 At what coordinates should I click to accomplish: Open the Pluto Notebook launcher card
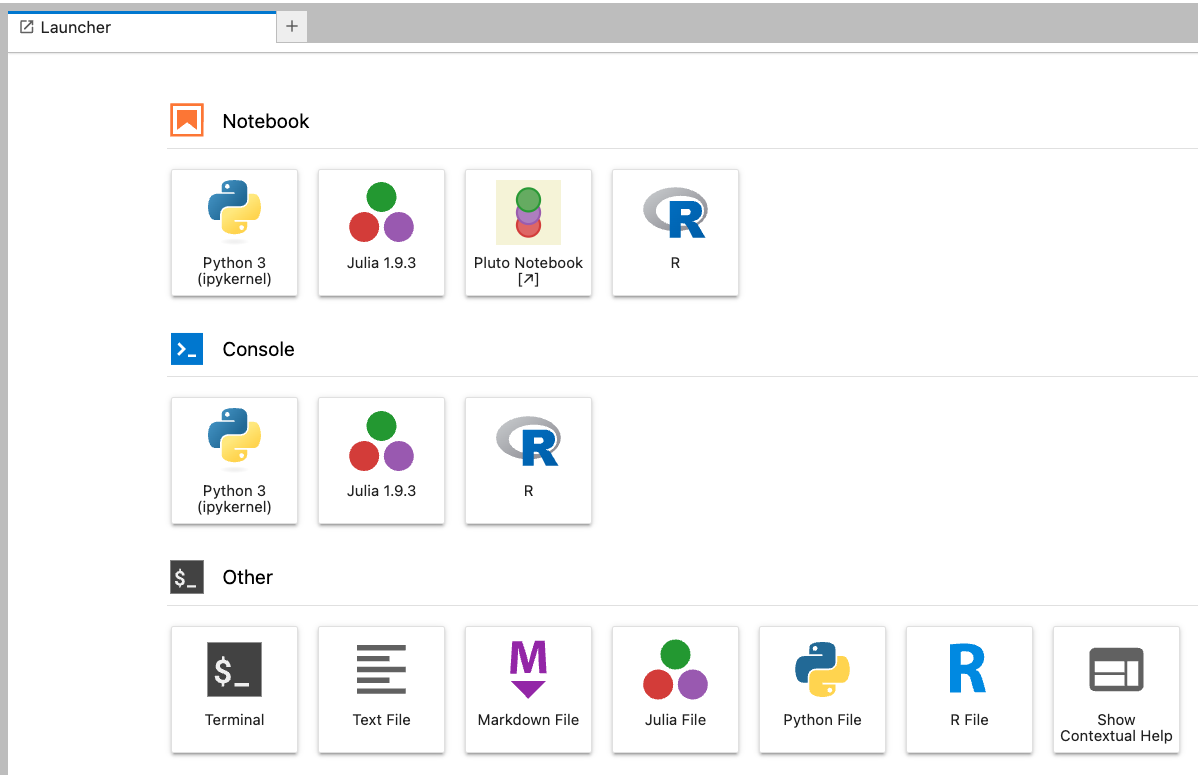tap(528, 232)
